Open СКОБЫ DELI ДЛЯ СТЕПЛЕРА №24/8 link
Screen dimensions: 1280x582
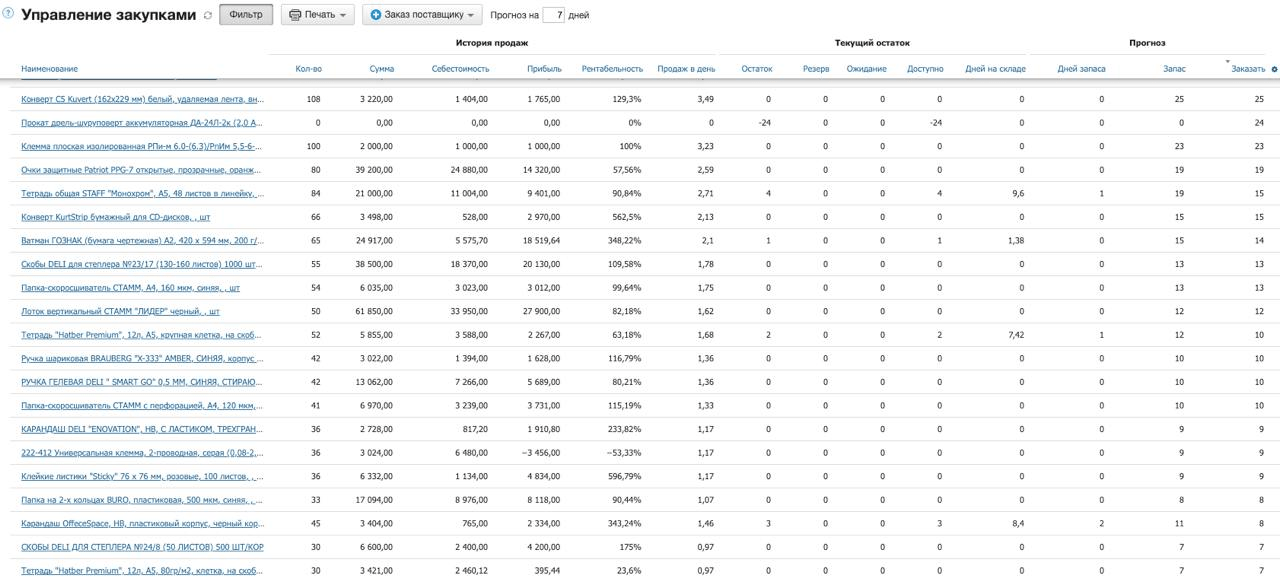pos(142,547)
